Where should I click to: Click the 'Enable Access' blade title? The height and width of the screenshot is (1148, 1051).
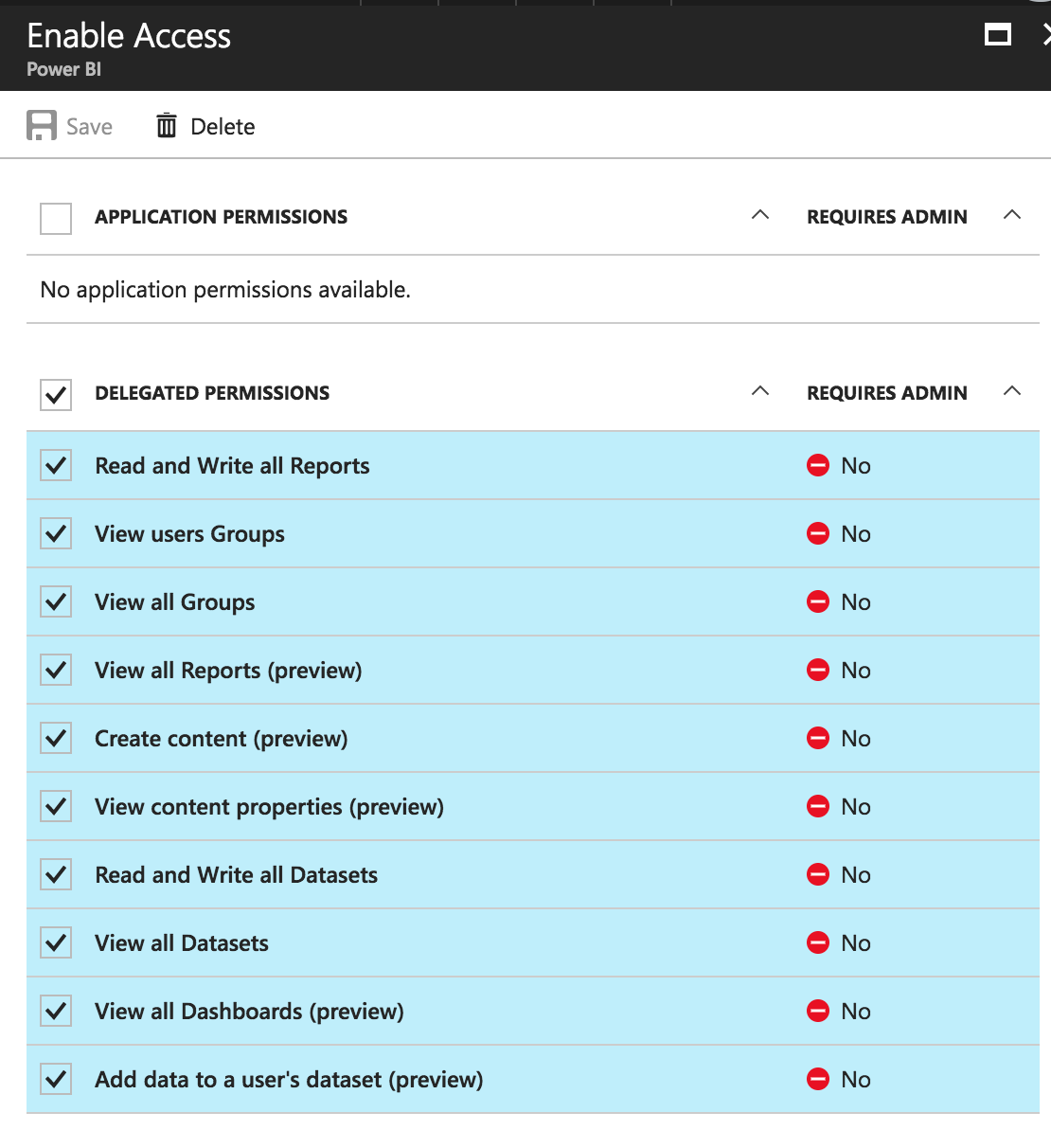point(129,36)
